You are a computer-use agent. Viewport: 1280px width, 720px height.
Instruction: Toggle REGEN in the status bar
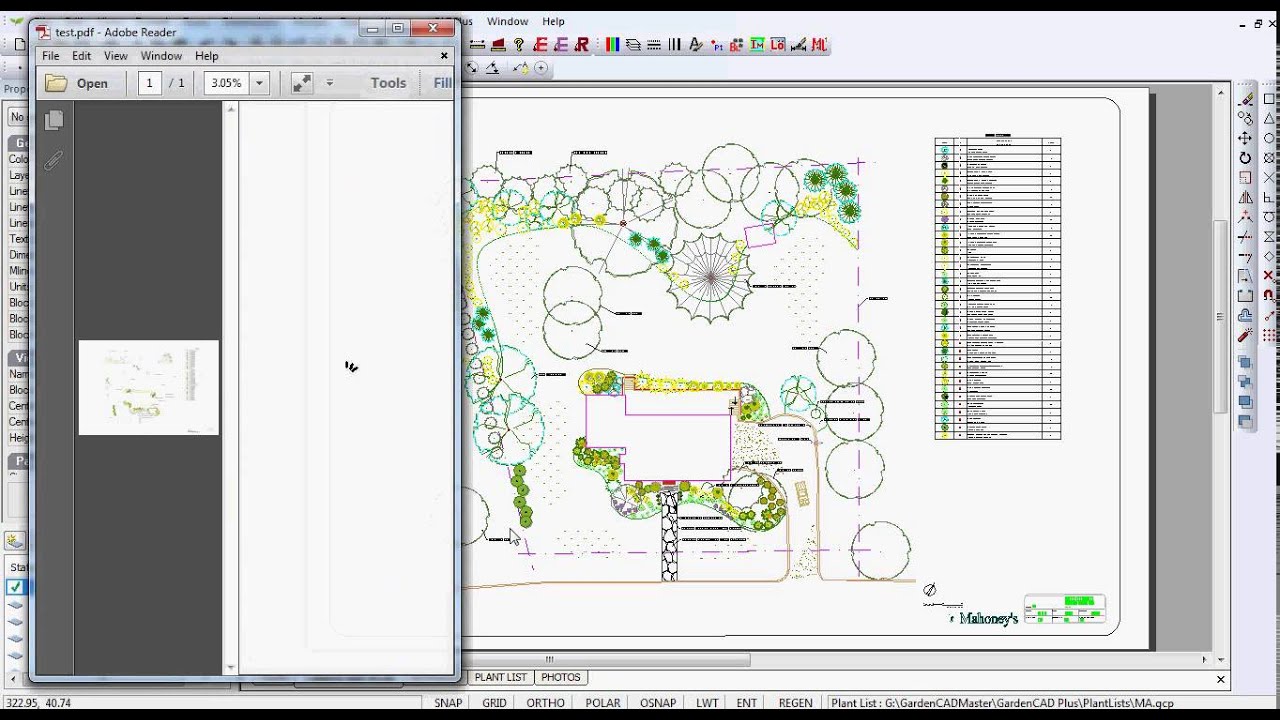(x=795, y=703)
